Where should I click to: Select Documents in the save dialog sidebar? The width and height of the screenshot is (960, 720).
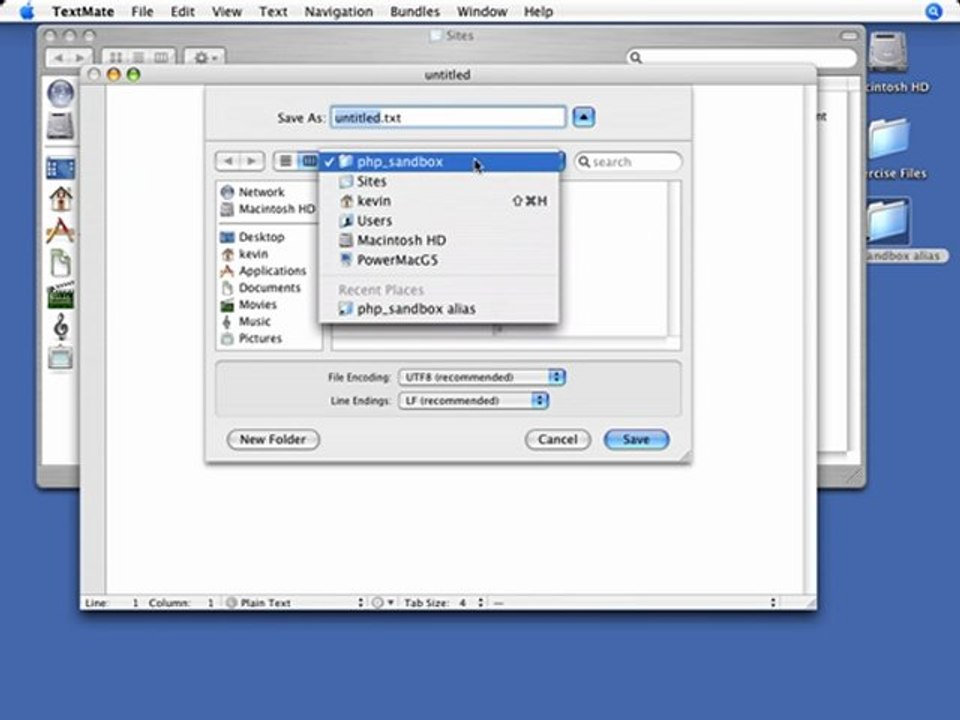[261, 288]
